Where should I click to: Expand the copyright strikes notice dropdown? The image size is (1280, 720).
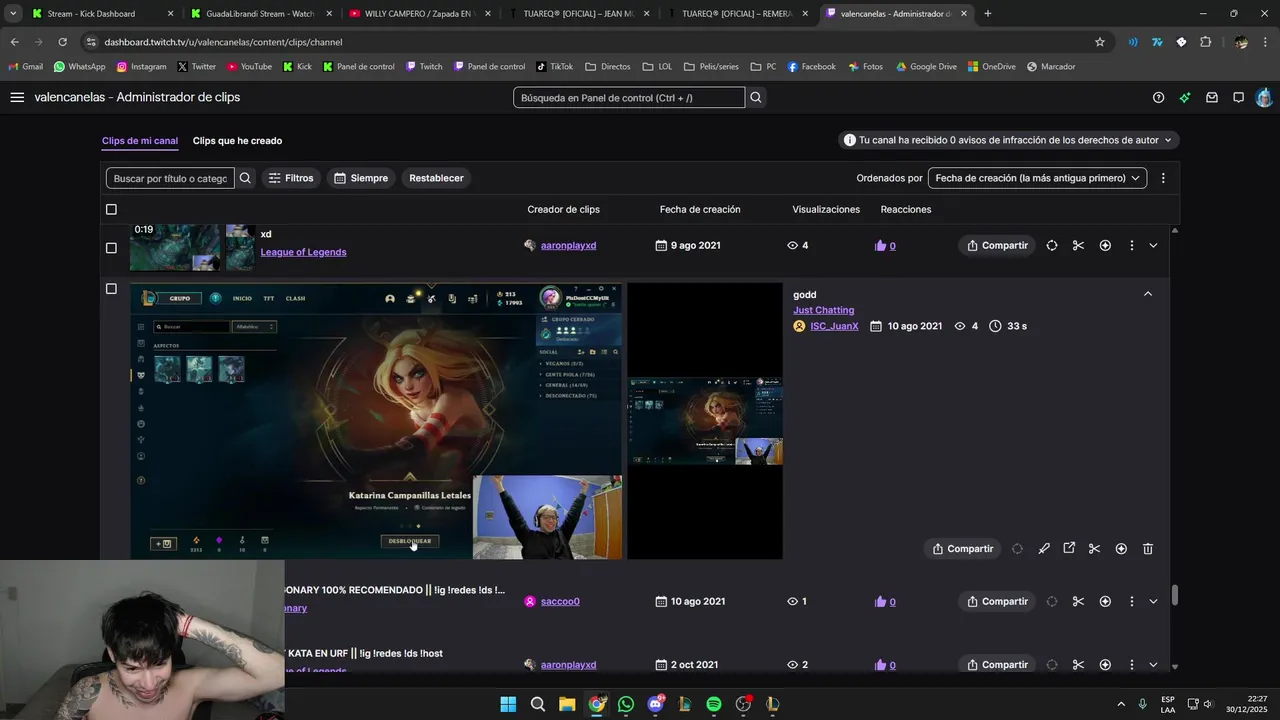pyautogui.click(x=1009, y=140)
